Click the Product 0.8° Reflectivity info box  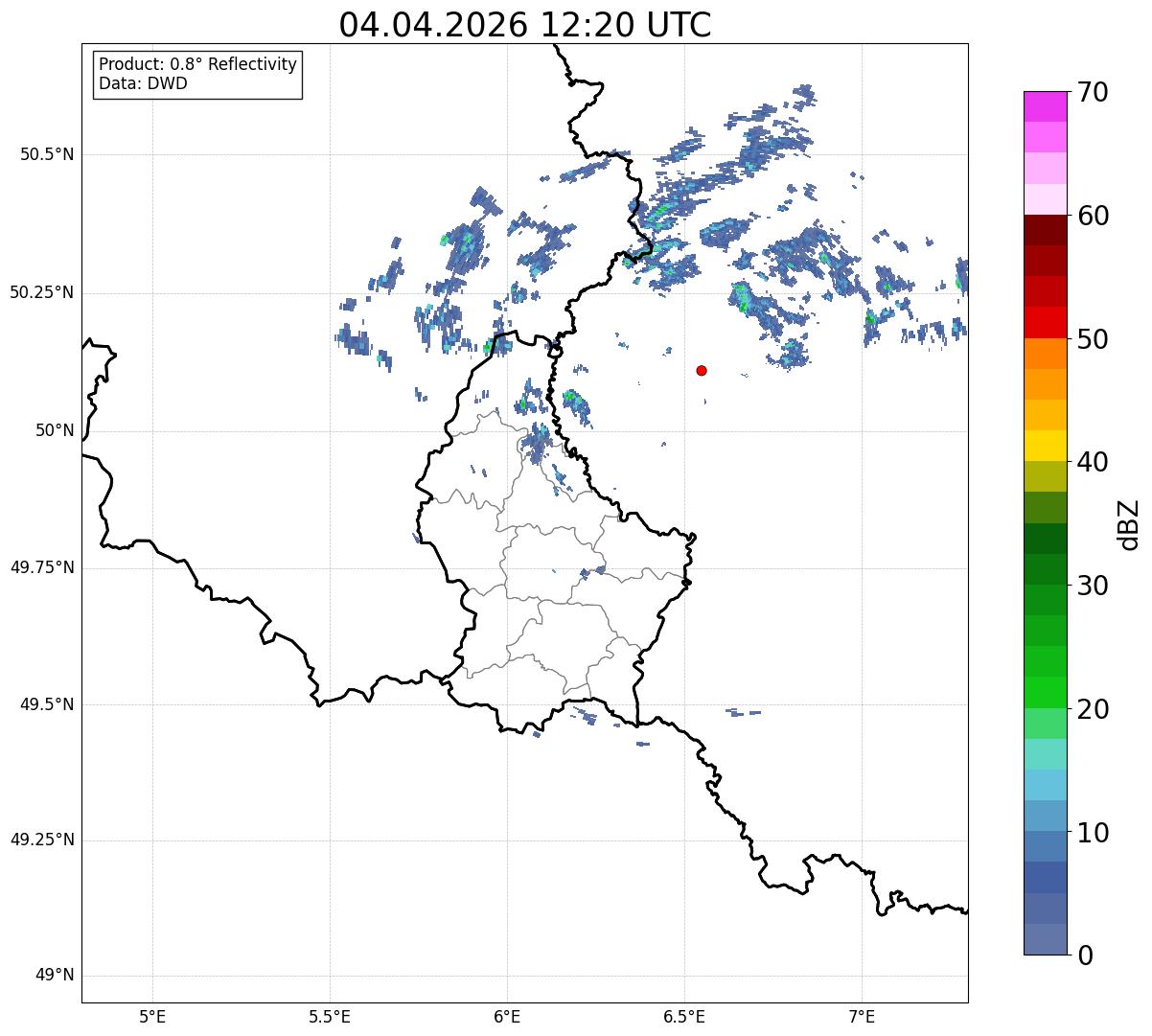pyautogui.click(x=198, y=75)
